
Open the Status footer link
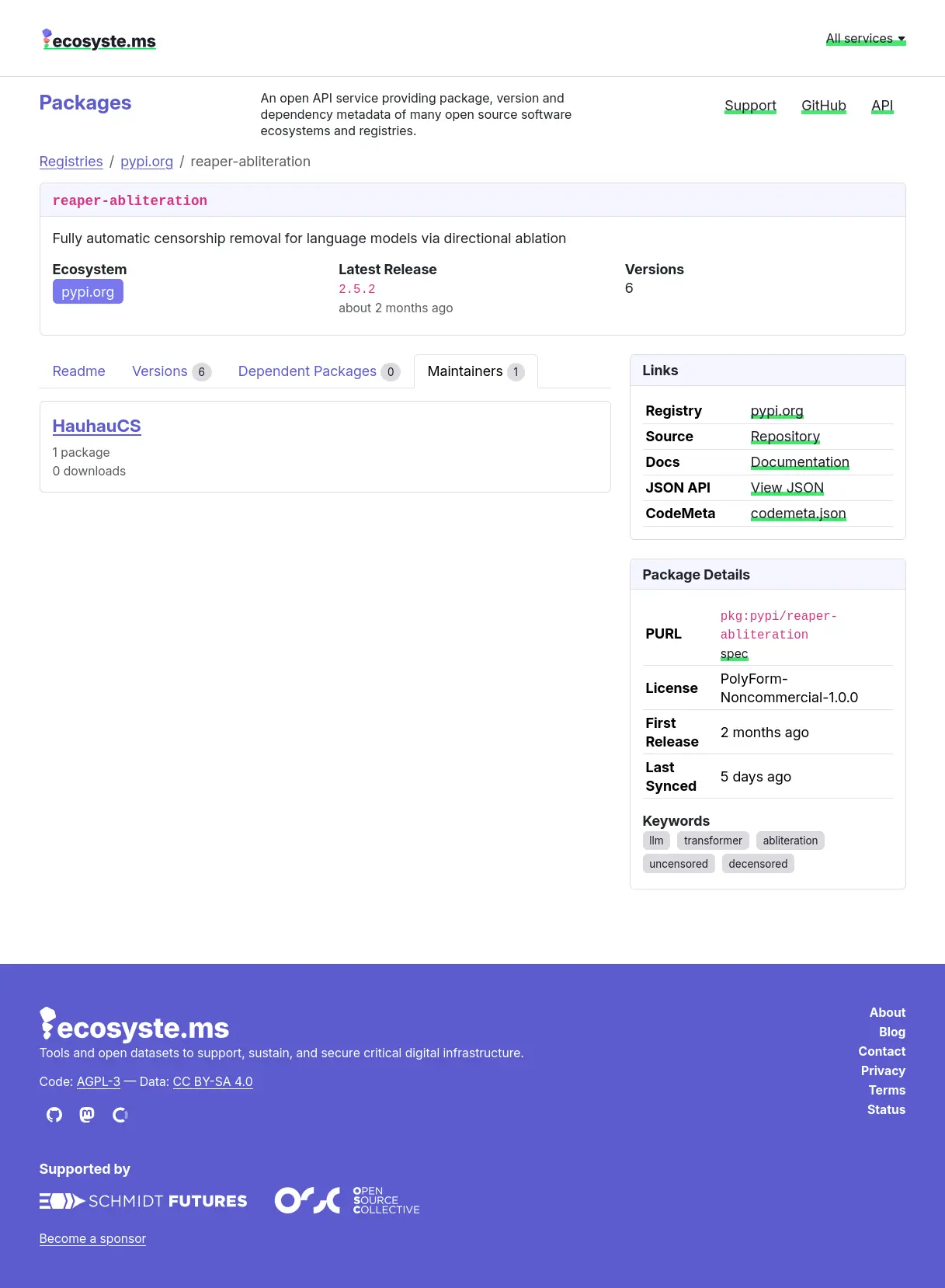coord(886,1109)
